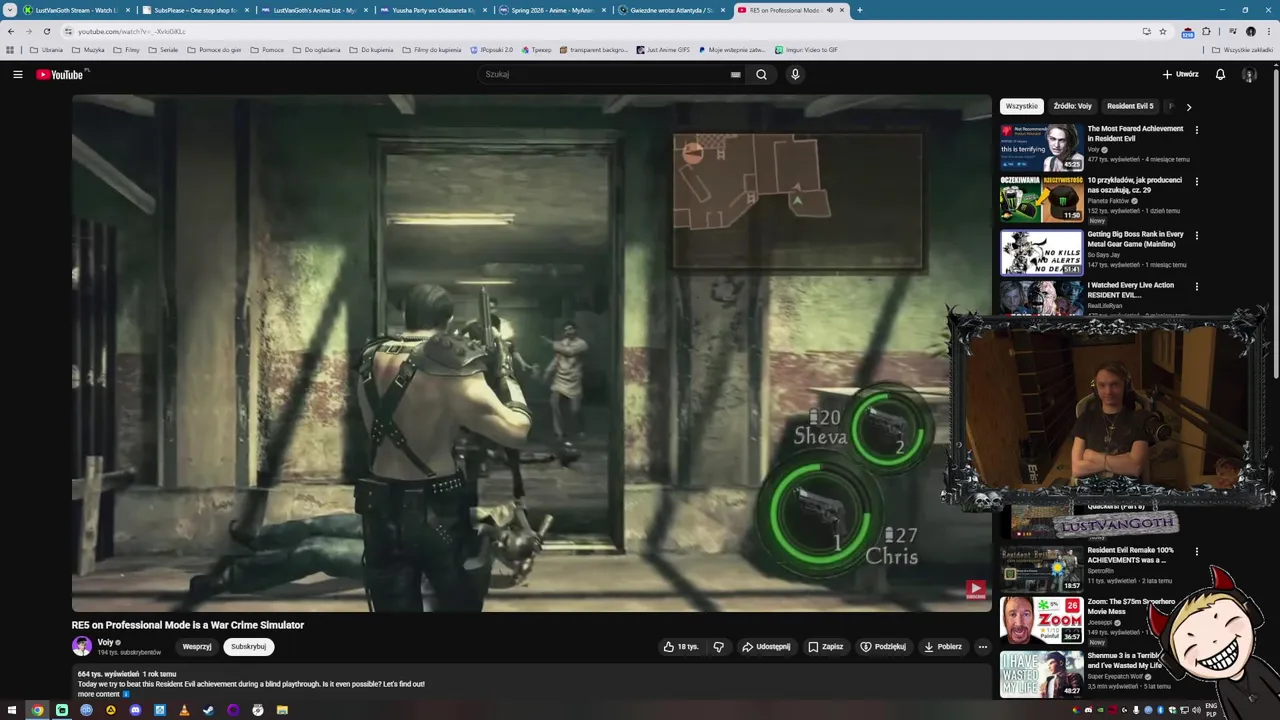Select the Źródło: Voiy chip
This screenshot has width=1280, height=720.
point(1072,106)
